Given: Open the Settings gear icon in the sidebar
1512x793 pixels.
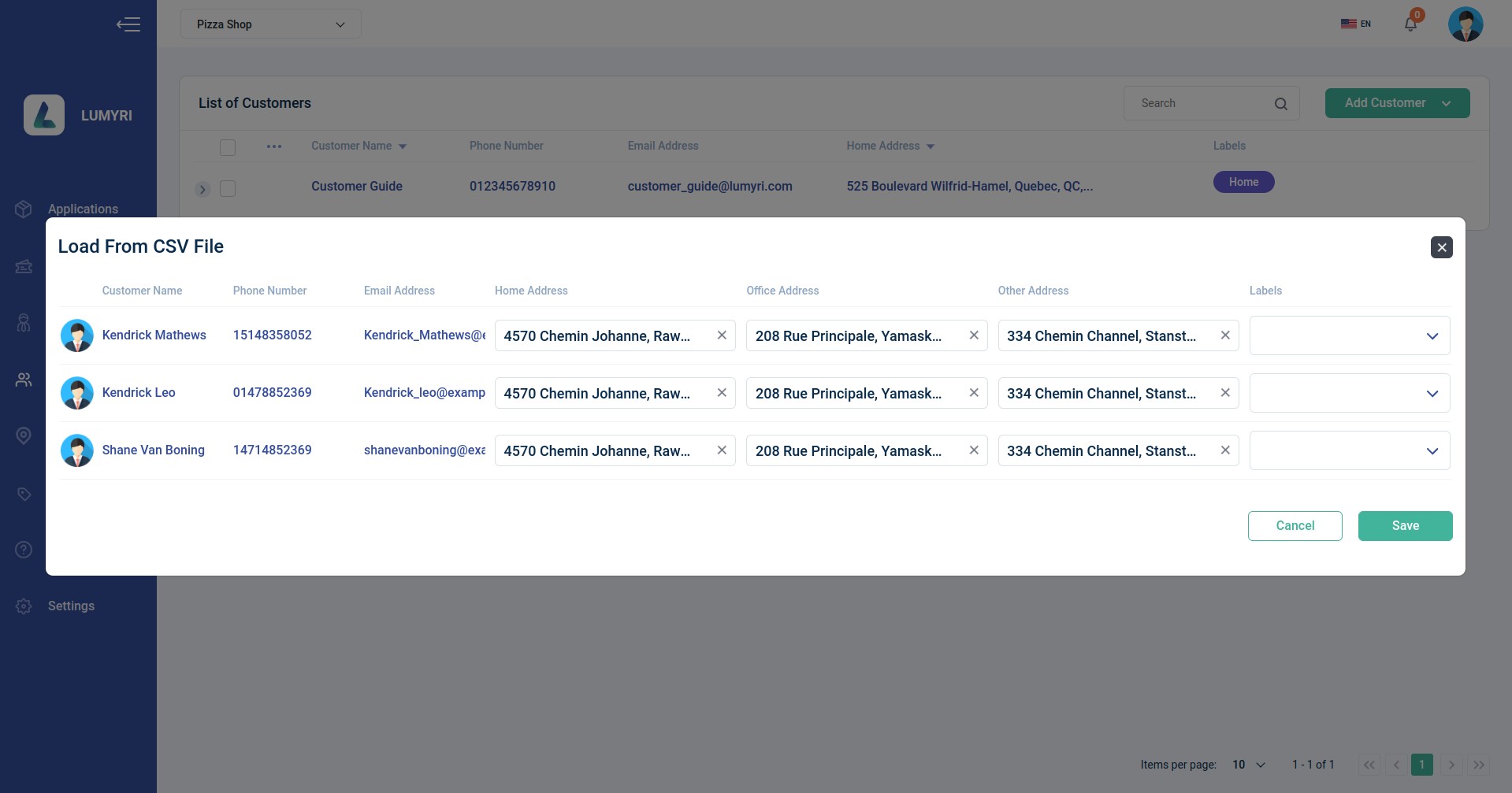Looking at the screenshot, I should click(24, 606).
